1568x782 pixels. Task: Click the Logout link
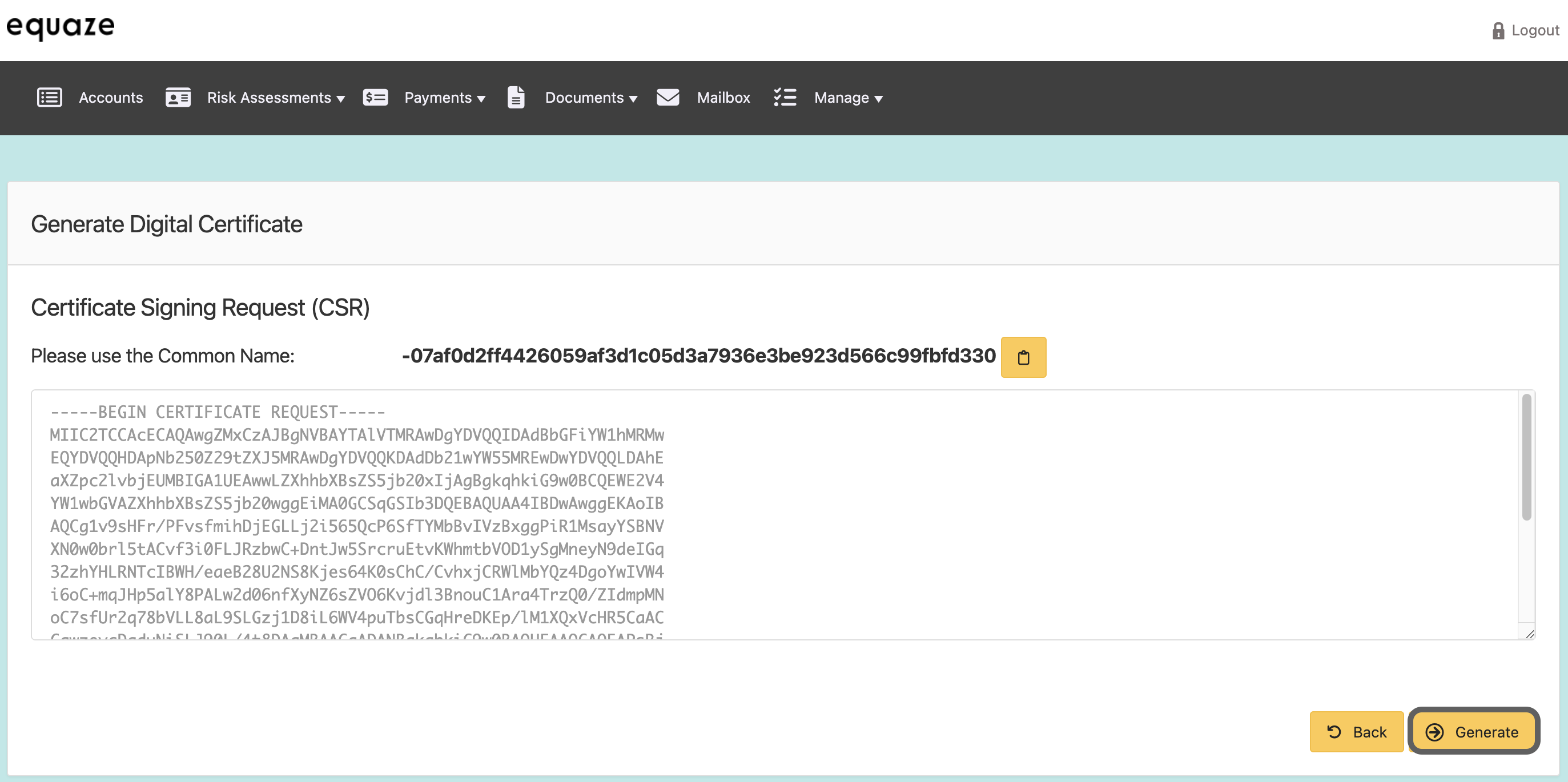pyautogui.click(x=1535, y=30)
